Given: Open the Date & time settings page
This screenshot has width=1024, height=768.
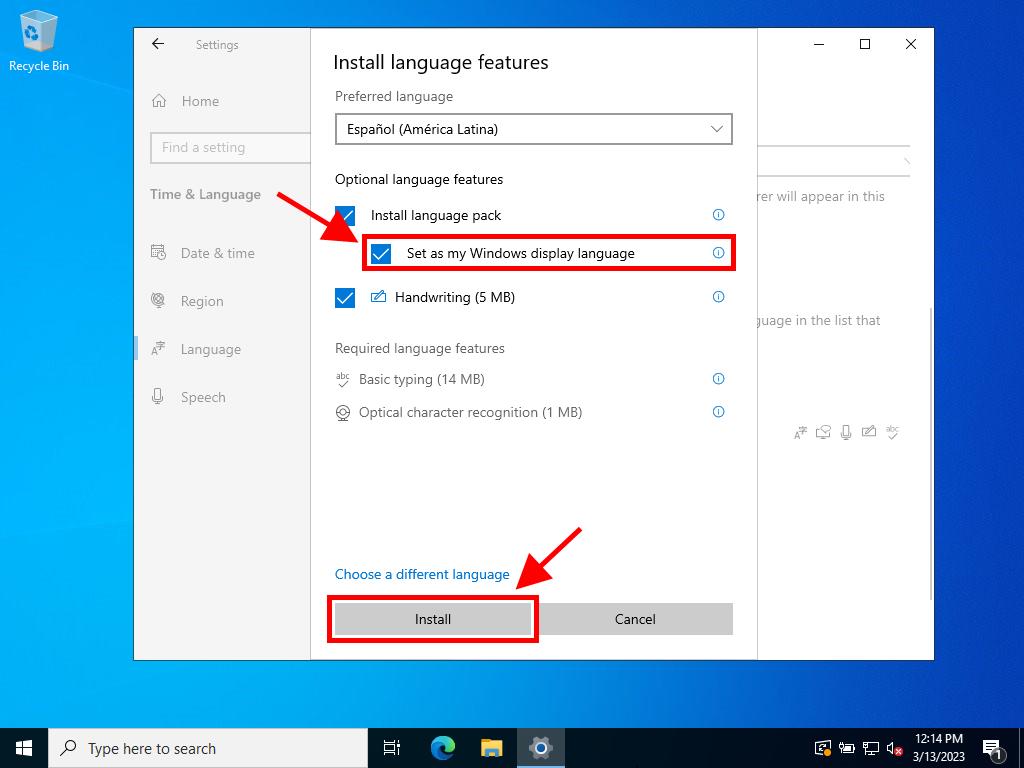Looking at the screenshot, I should pyautogui.click(x=217, y=253).
